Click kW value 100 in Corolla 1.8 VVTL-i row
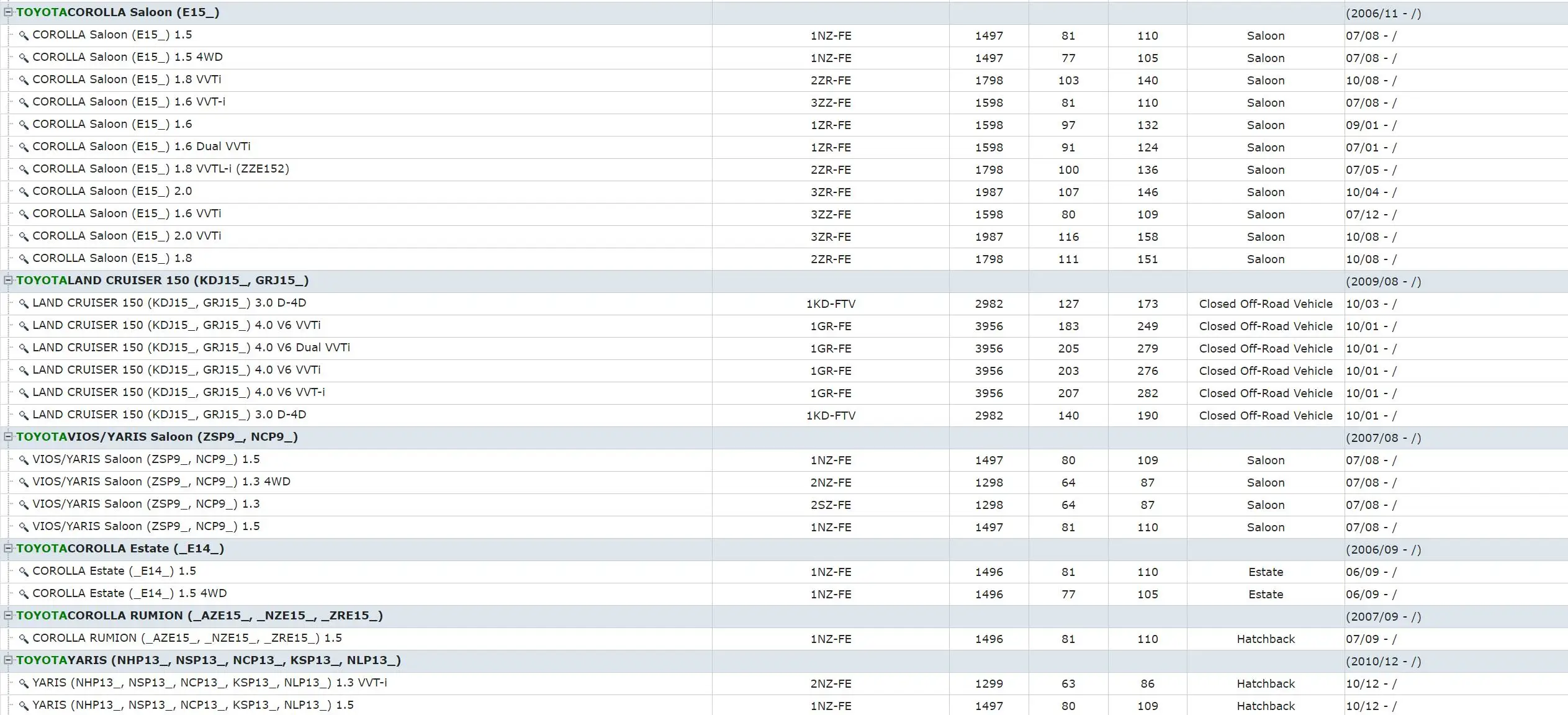Image resolution: width=1568 pixels, height=715 pixels. coord(1068,170)
